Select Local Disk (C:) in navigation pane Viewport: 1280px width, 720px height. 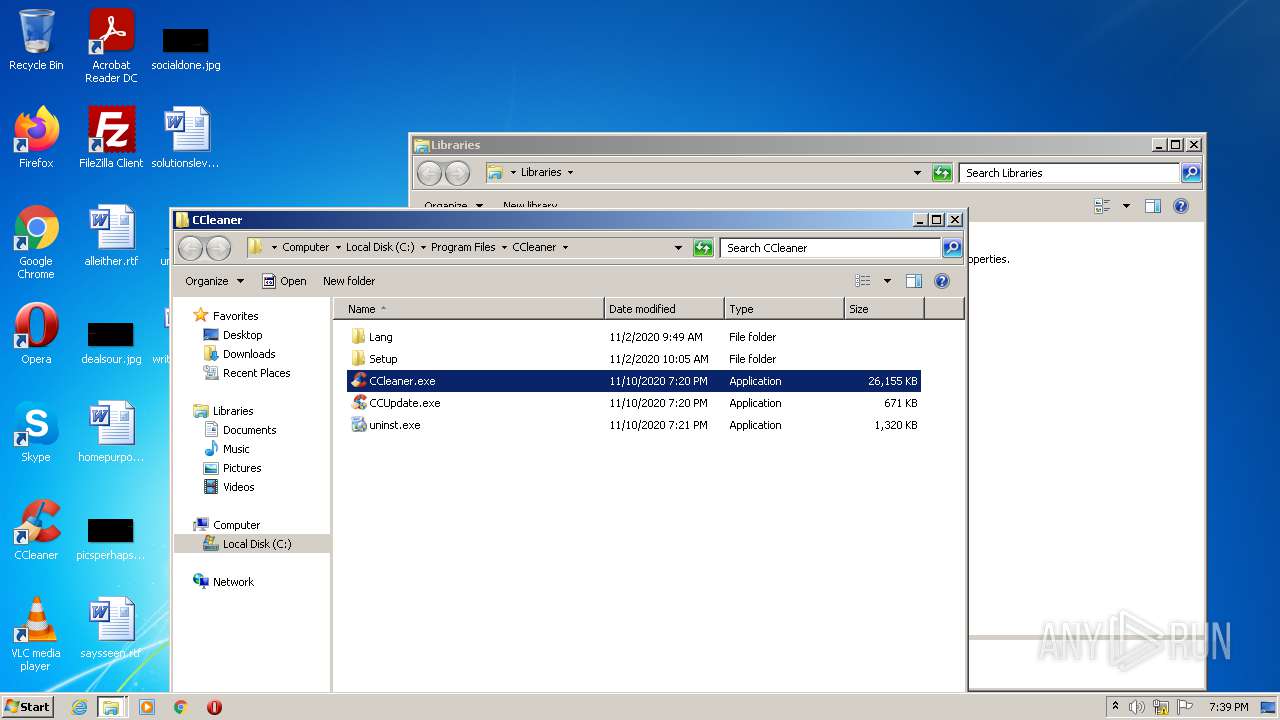click(x=252, y=544)
